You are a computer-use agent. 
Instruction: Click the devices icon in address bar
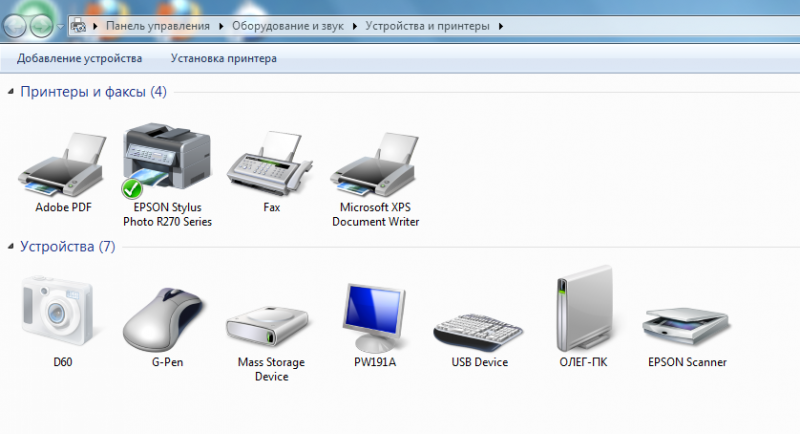tap(78, 25)
